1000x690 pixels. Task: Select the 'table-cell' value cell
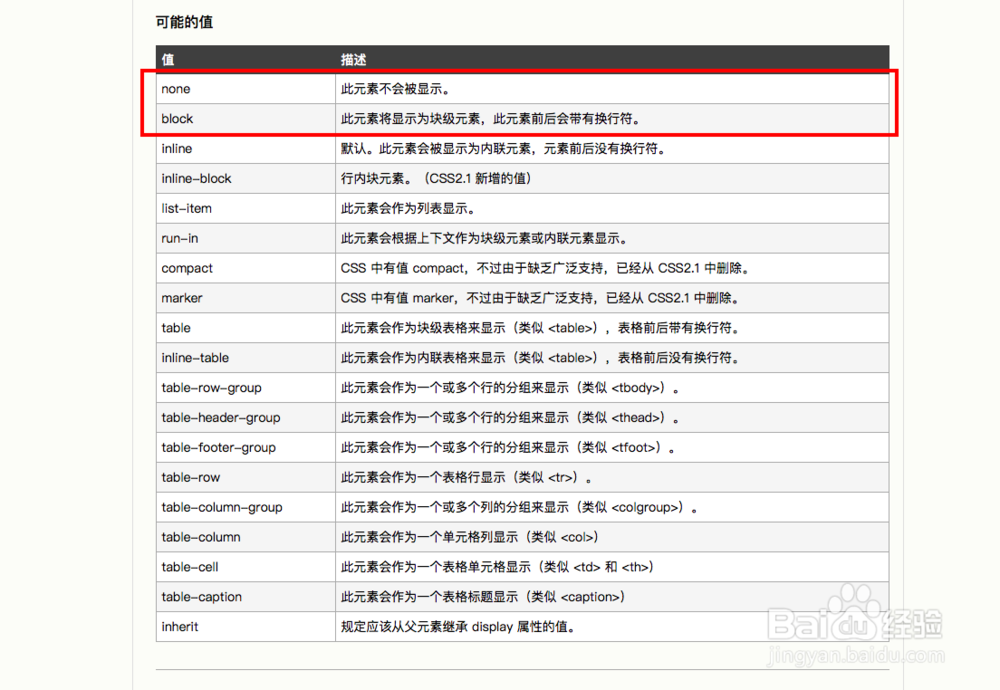[x=246, y=568]
